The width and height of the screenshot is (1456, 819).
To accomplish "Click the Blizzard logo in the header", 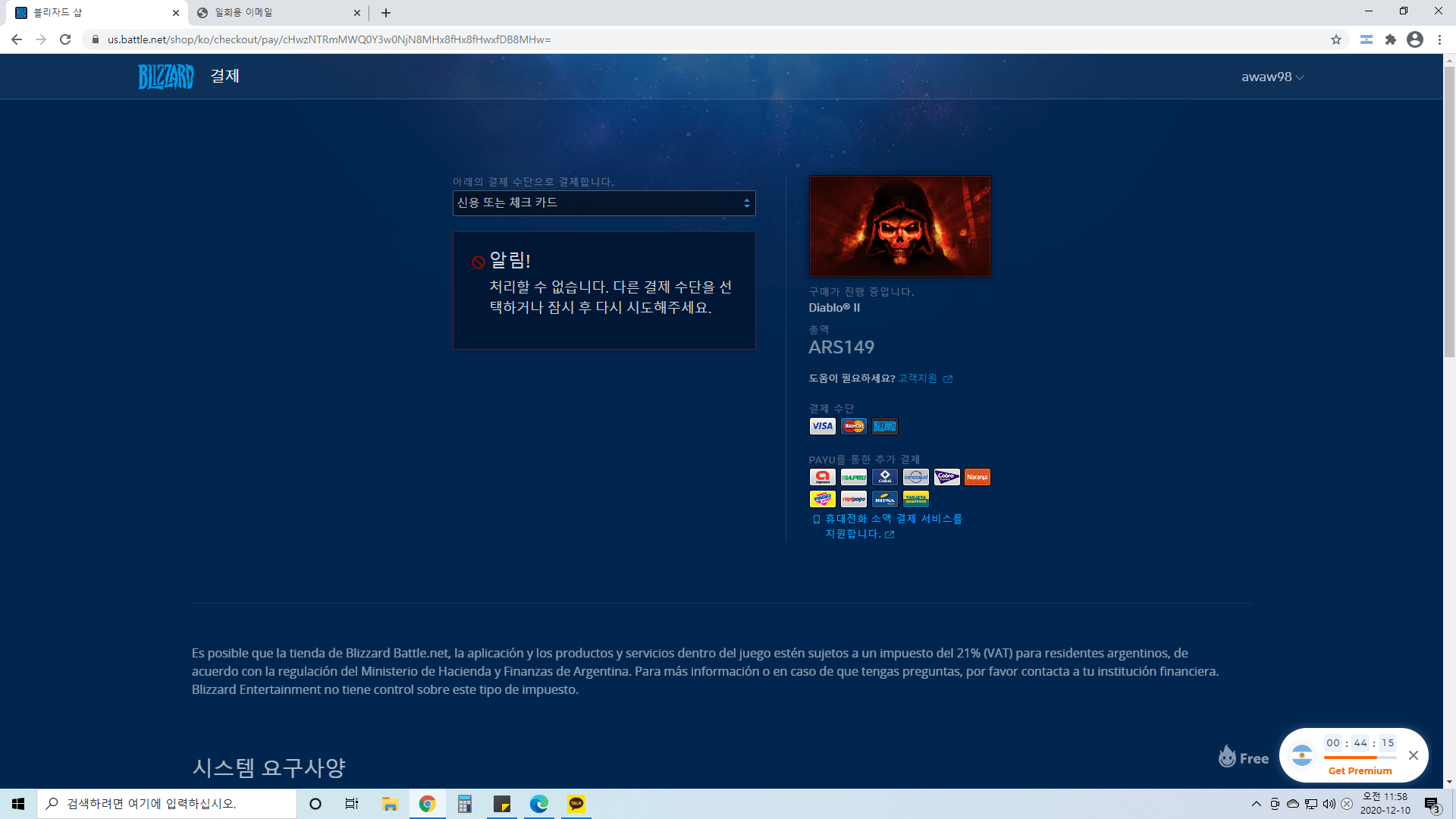I will (x=165, y=77).
